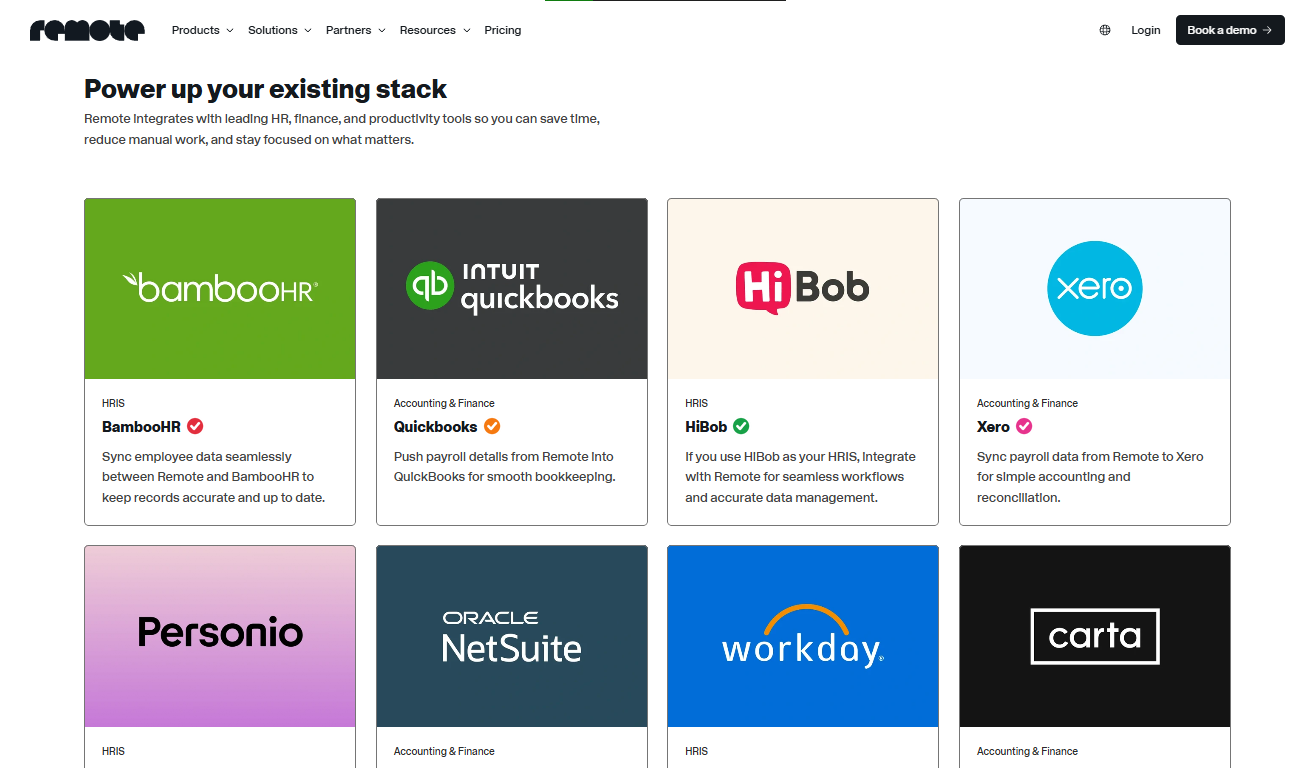Click the Quickbooks payroll description text

click(504, 467)
